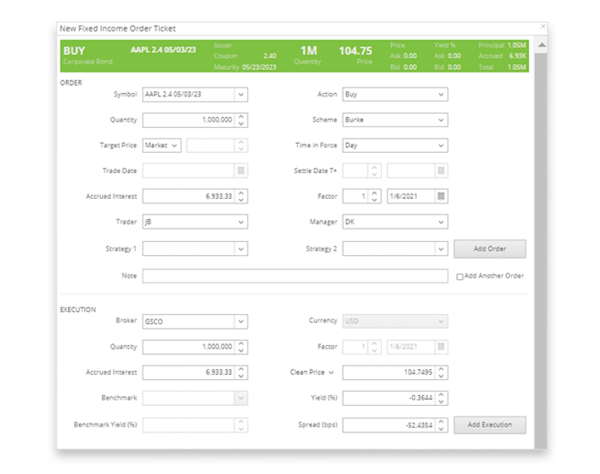Open the Action dropdown showing Buy
600x474 pixels.
(441, 95)
